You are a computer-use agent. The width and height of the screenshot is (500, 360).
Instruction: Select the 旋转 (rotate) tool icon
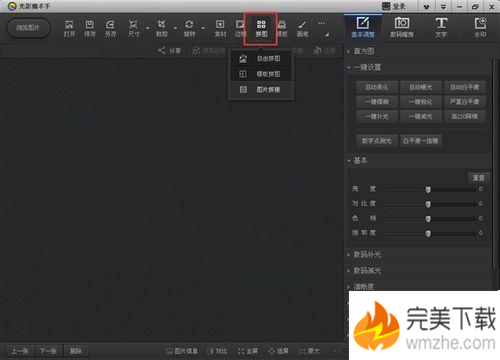point(189,28)
